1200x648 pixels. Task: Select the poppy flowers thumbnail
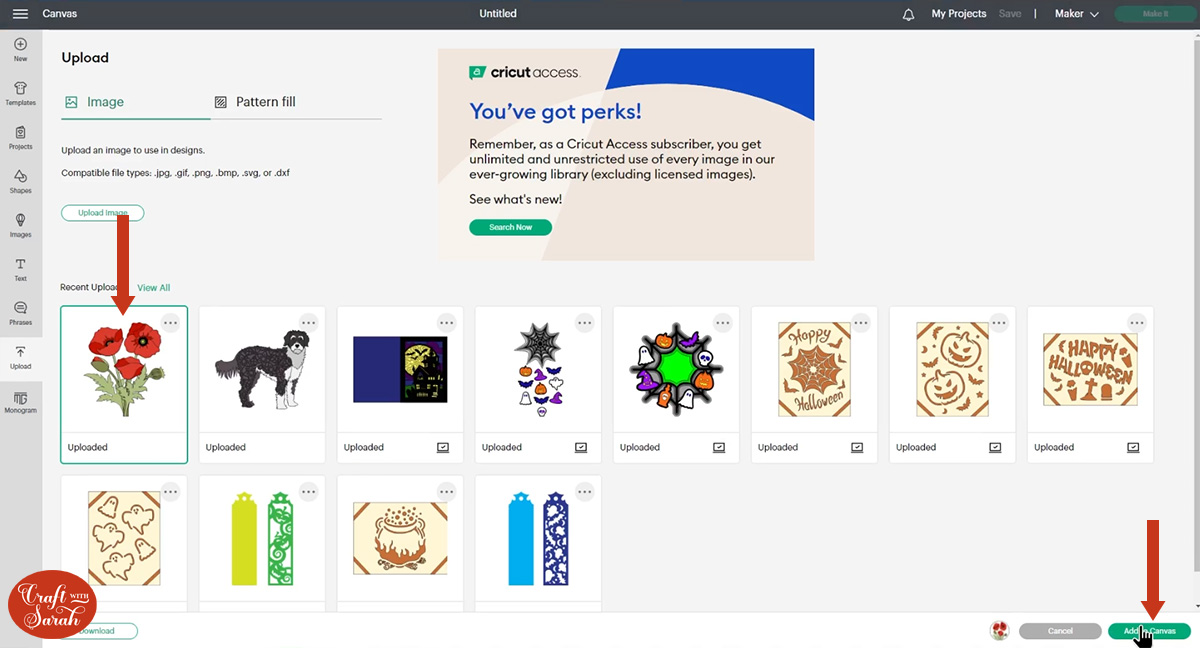pyautogui.click(x=124, y=369)
